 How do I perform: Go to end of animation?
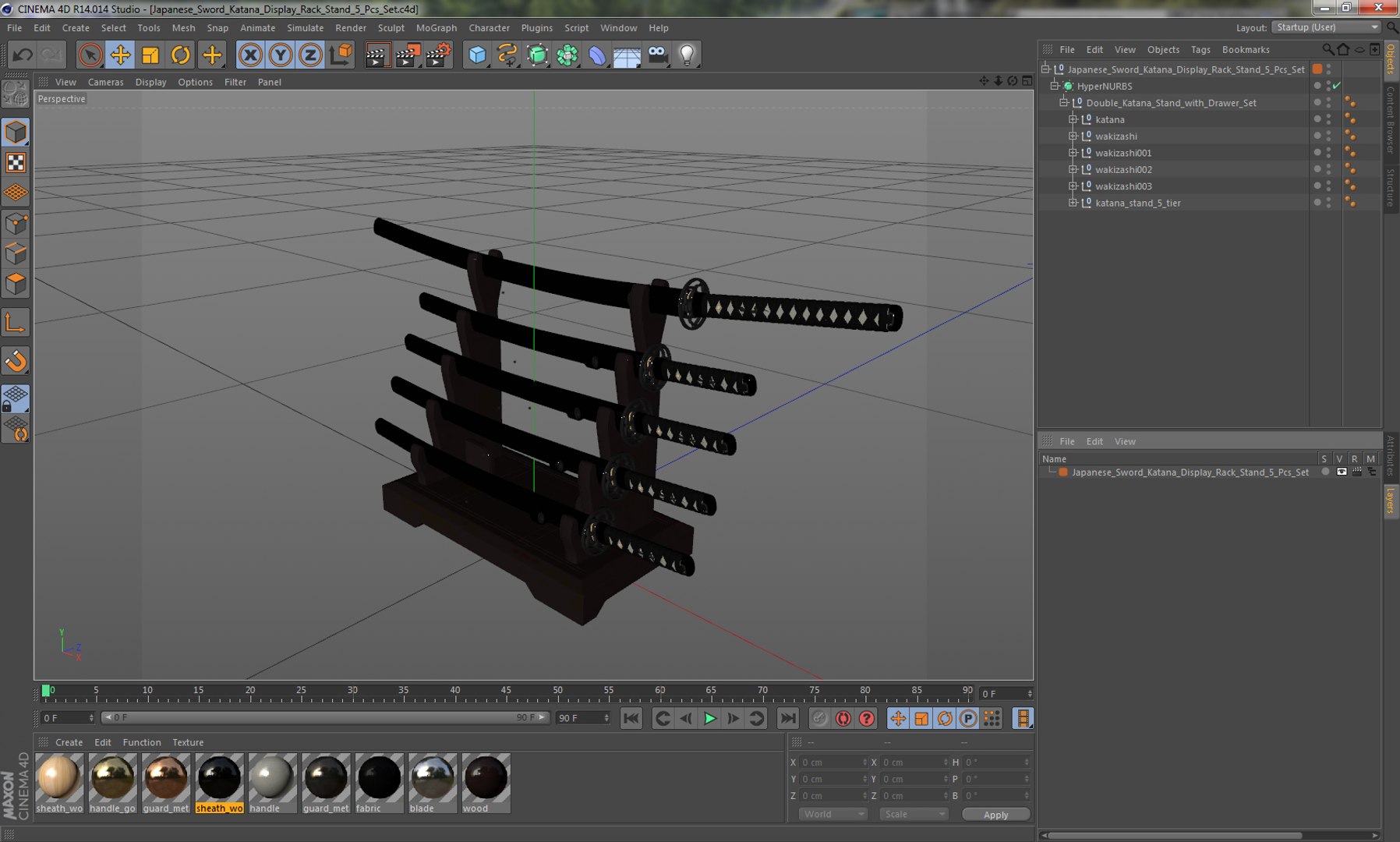click(x=788, y=719)
